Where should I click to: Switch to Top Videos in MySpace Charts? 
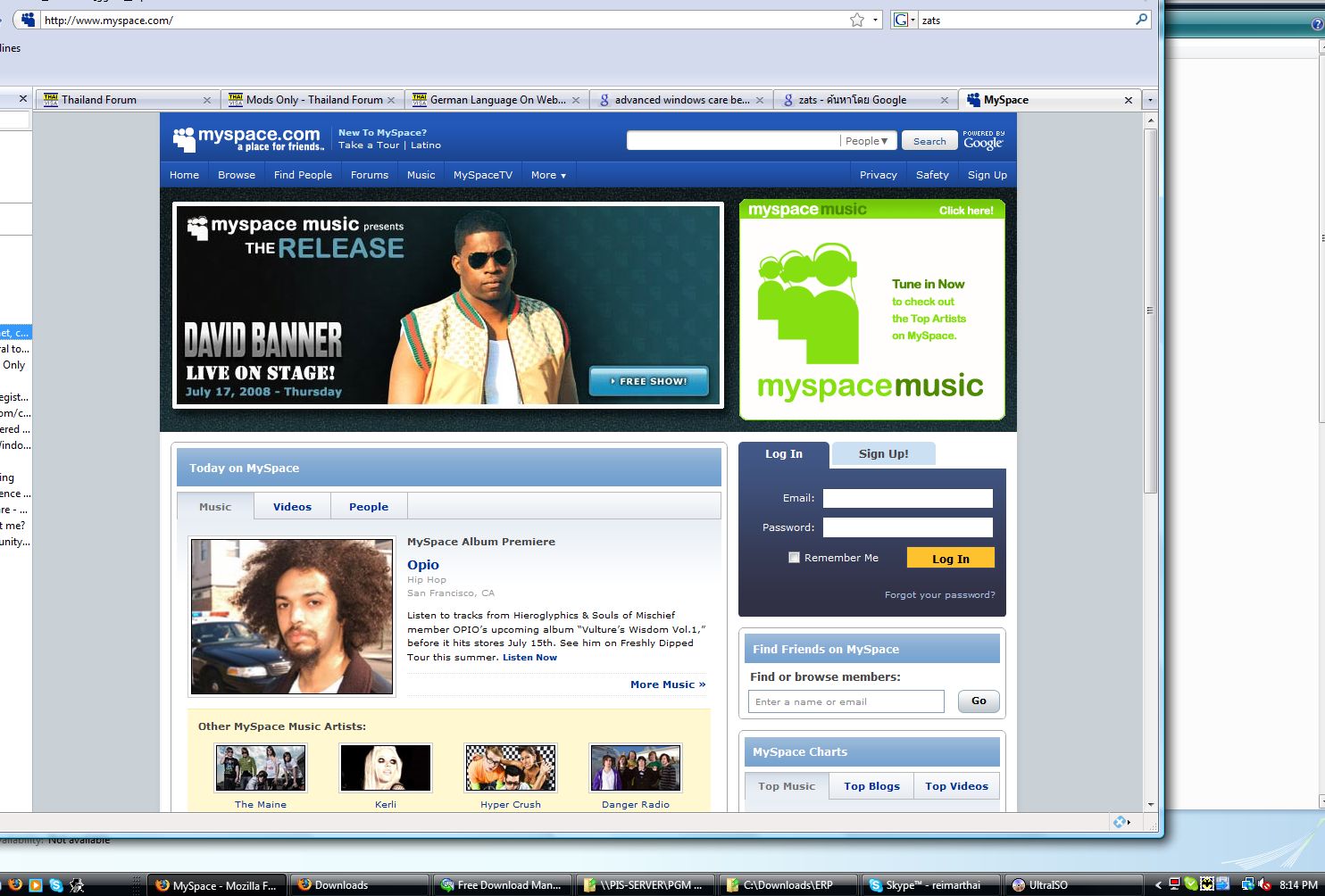[956, 786]
